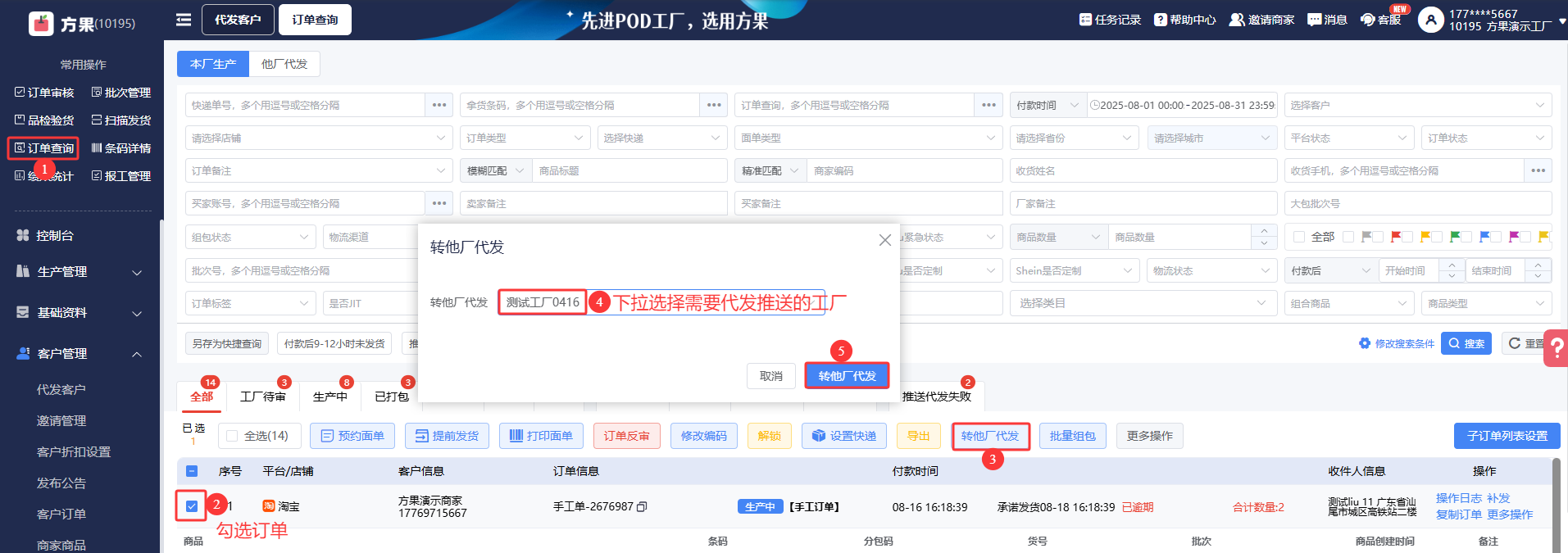Viewport: 1568px width, 553px height.
Task: Increase 商品数量 with the up stepper arrow
Action: 1264,231
